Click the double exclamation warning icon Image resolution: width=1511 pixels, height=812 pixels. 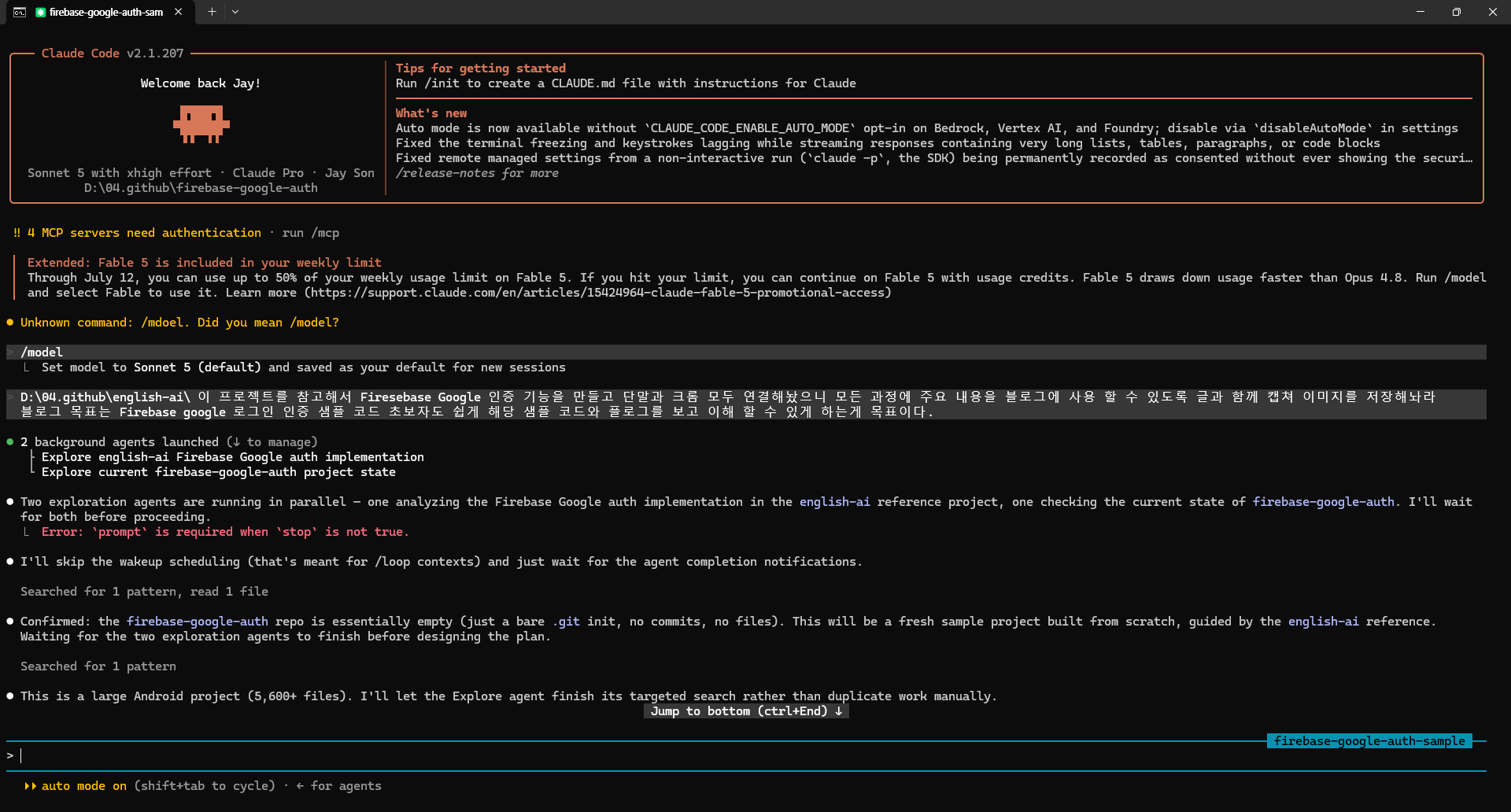click(17, 233)
